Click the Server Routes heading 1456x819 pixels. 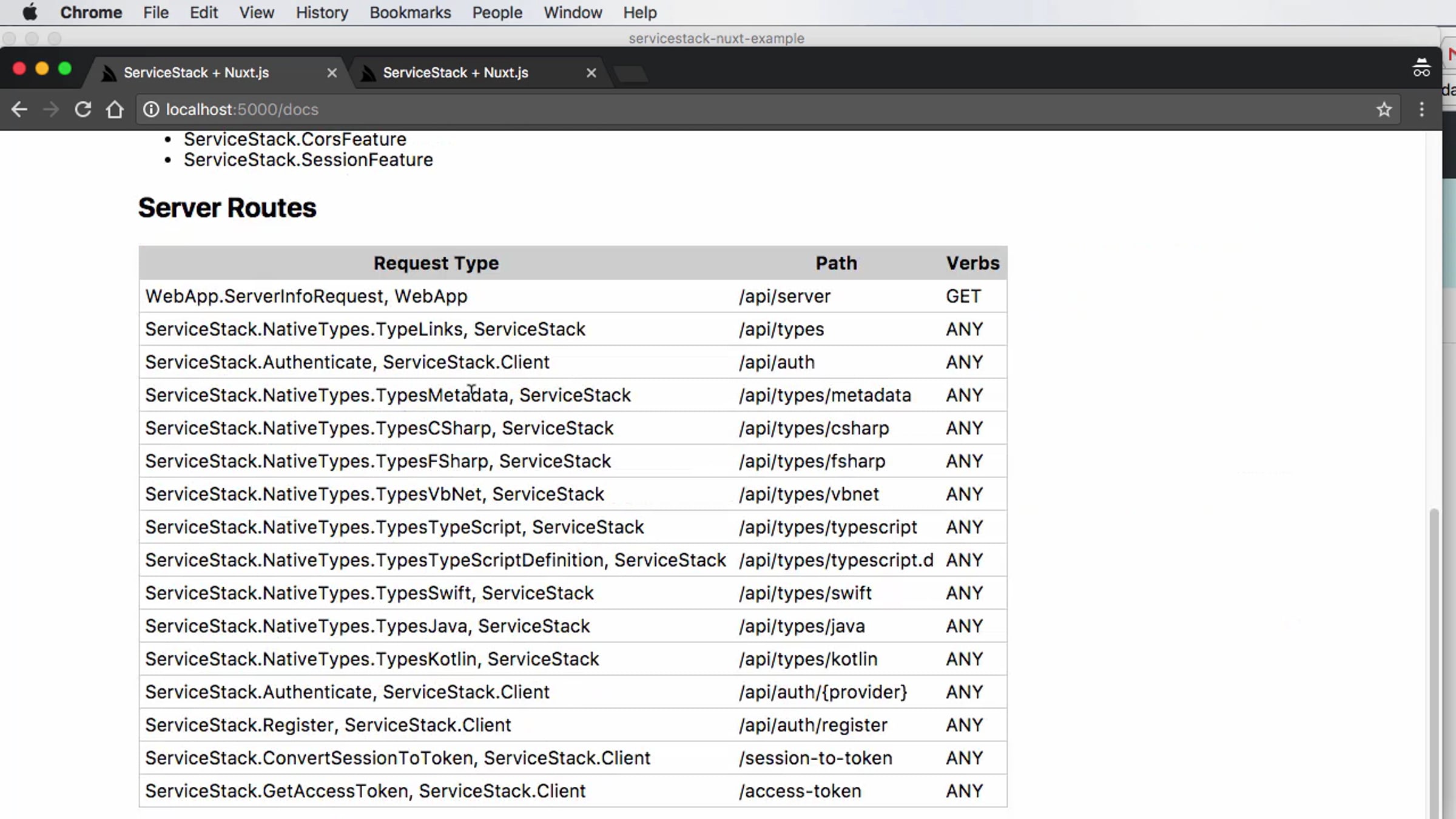tap(227, 207)
